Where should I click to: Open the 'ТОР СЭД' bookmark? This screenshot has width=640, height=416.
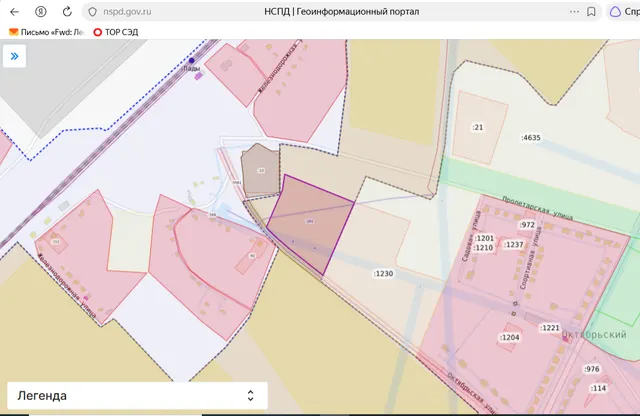[116, 32]
